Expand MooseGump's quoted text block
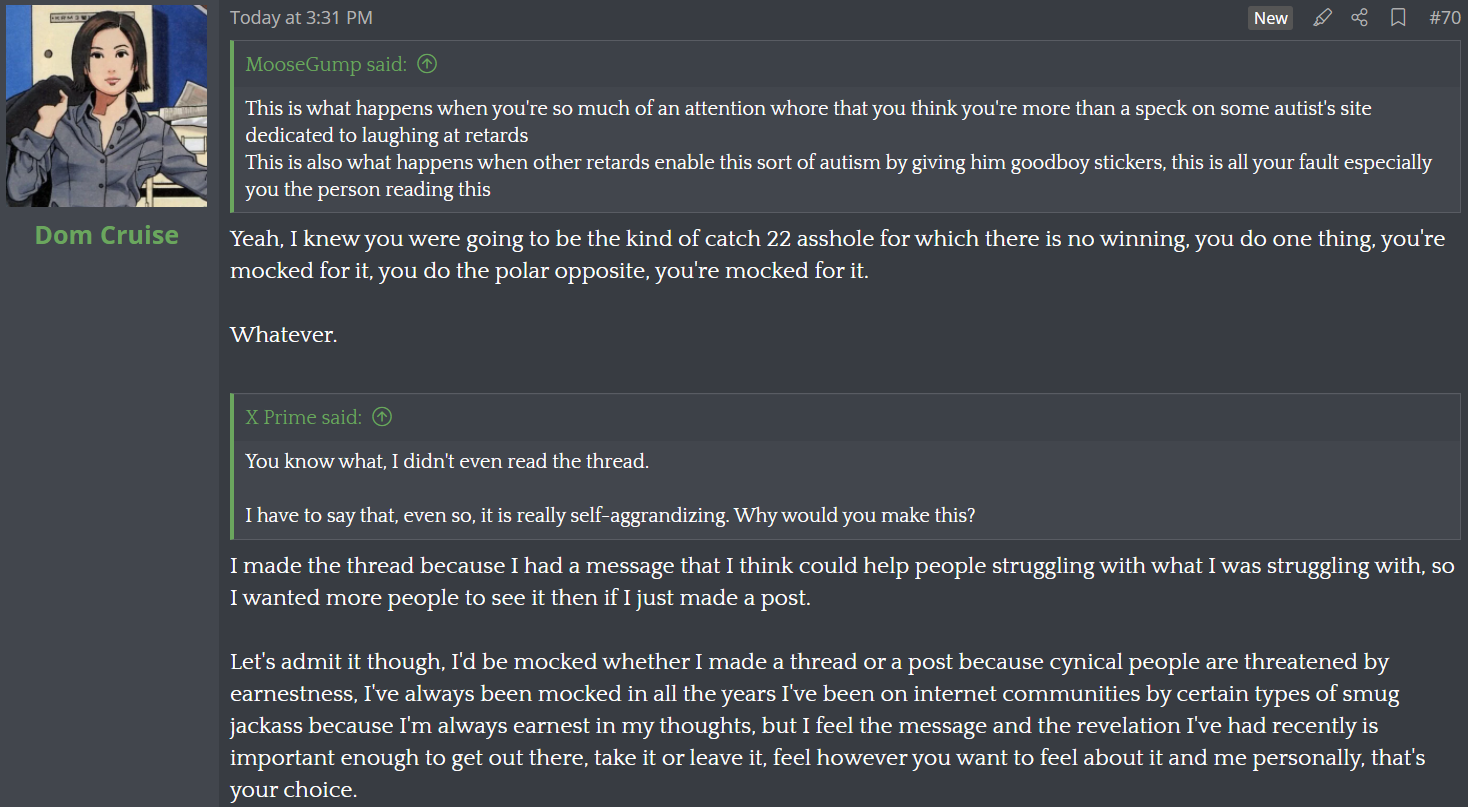 846,148
